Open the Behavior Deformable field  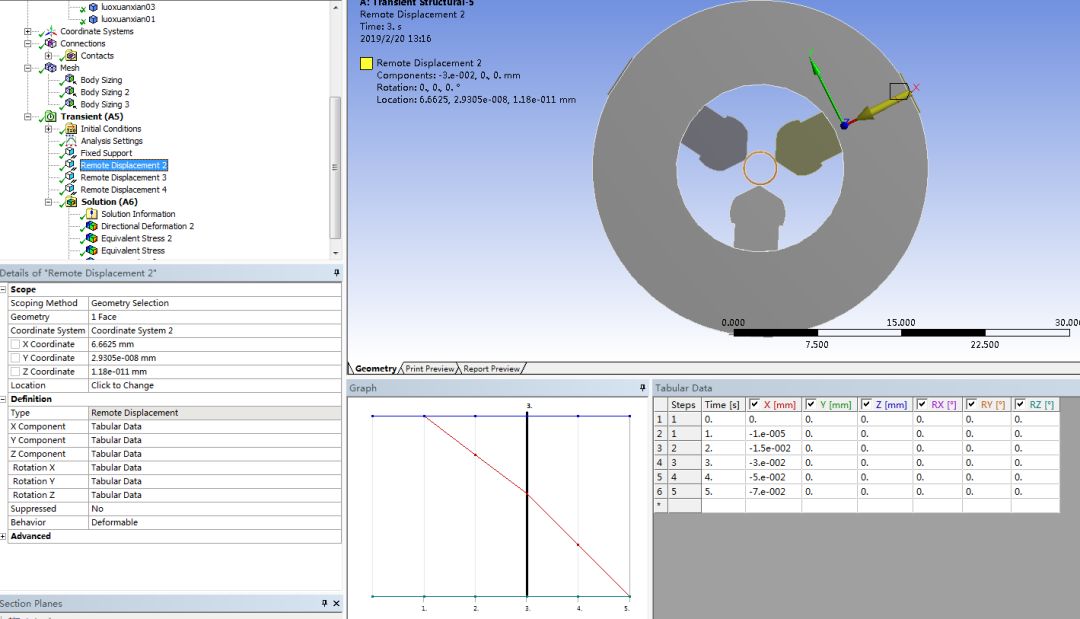tap(215, 522)
